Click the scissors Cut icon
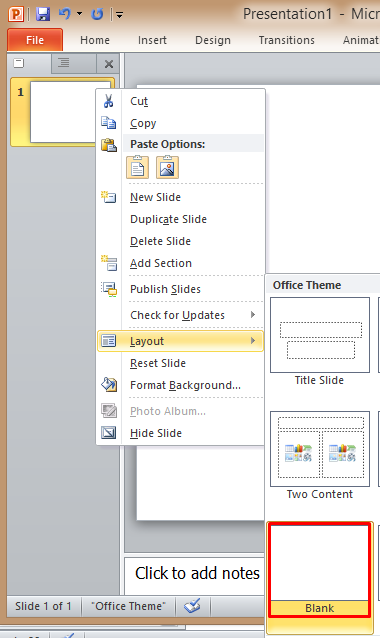This screenshot has height=638, width=380. [108, 101]
